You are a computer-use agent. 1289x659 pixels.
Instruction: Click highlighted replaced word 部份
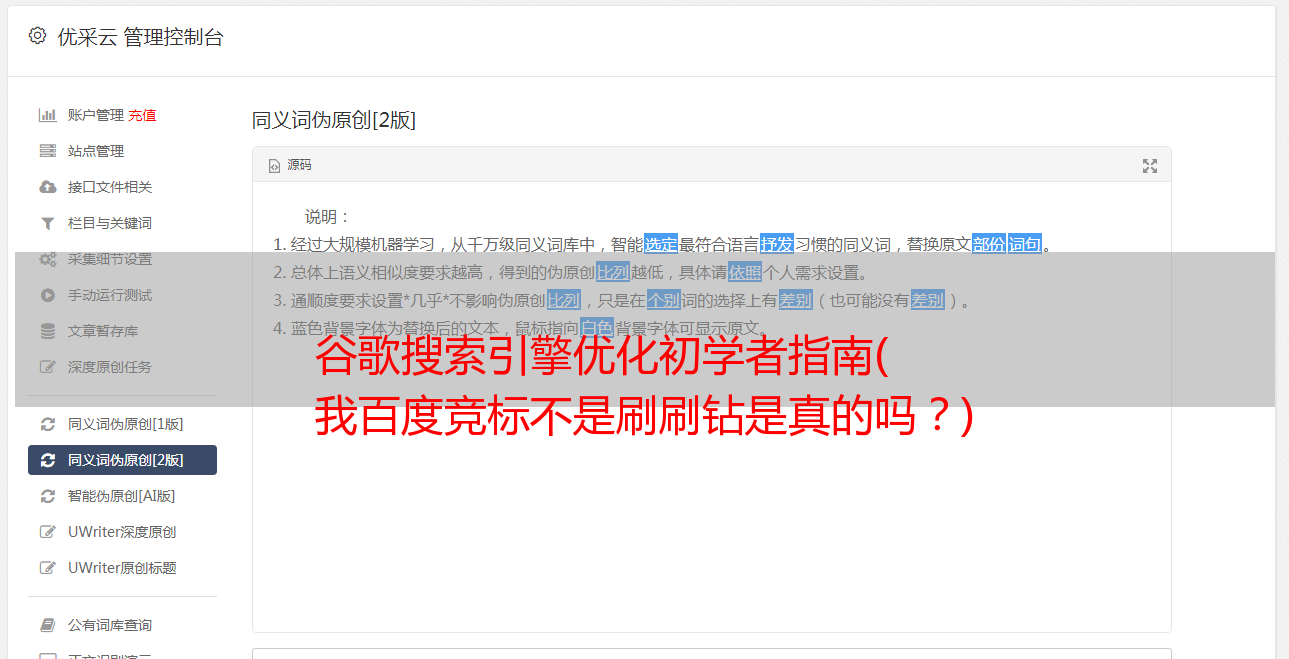tap(988, 244)
